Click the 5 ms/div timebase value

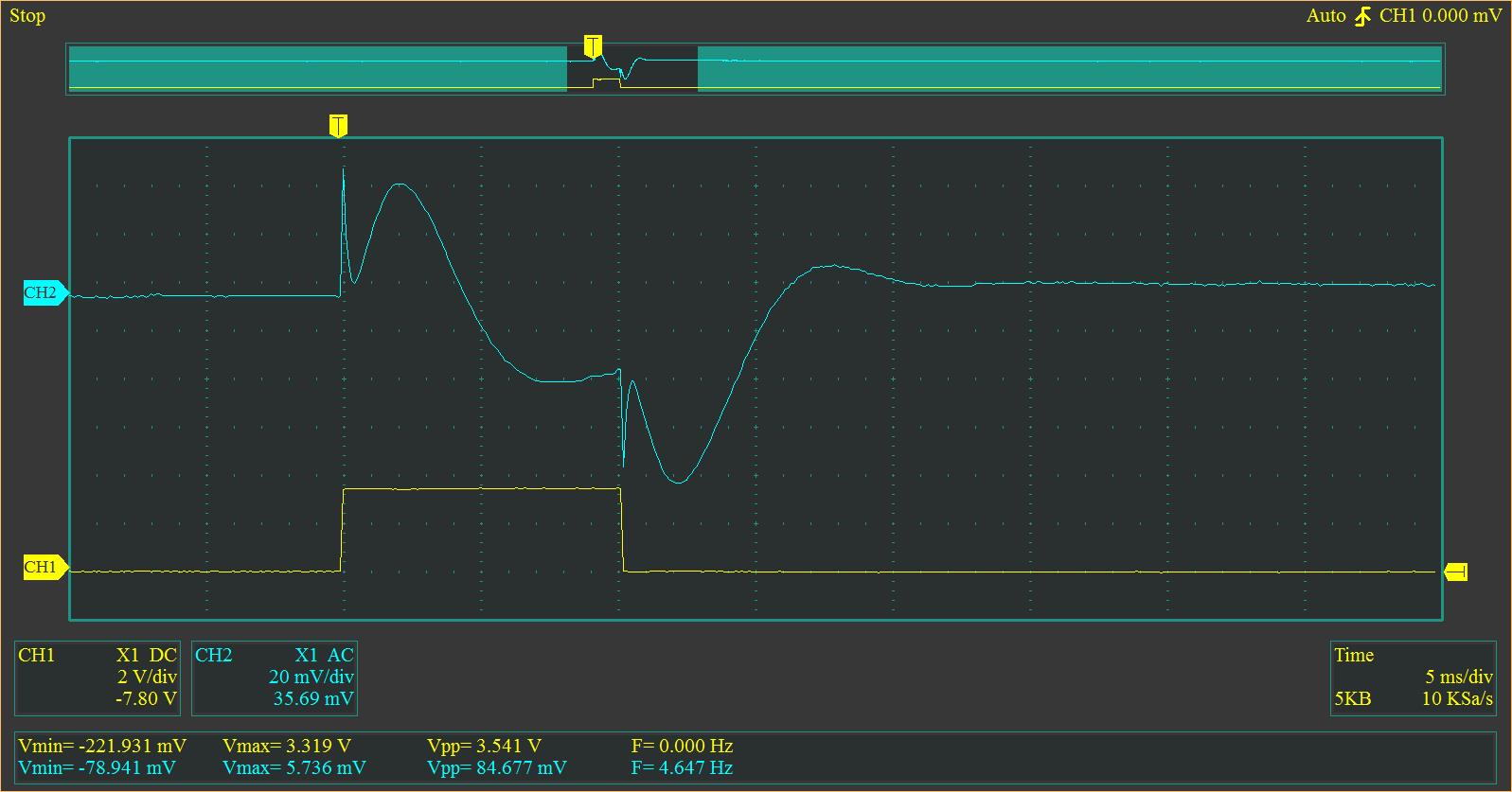pyautogui.click(x=1459, y=677)
